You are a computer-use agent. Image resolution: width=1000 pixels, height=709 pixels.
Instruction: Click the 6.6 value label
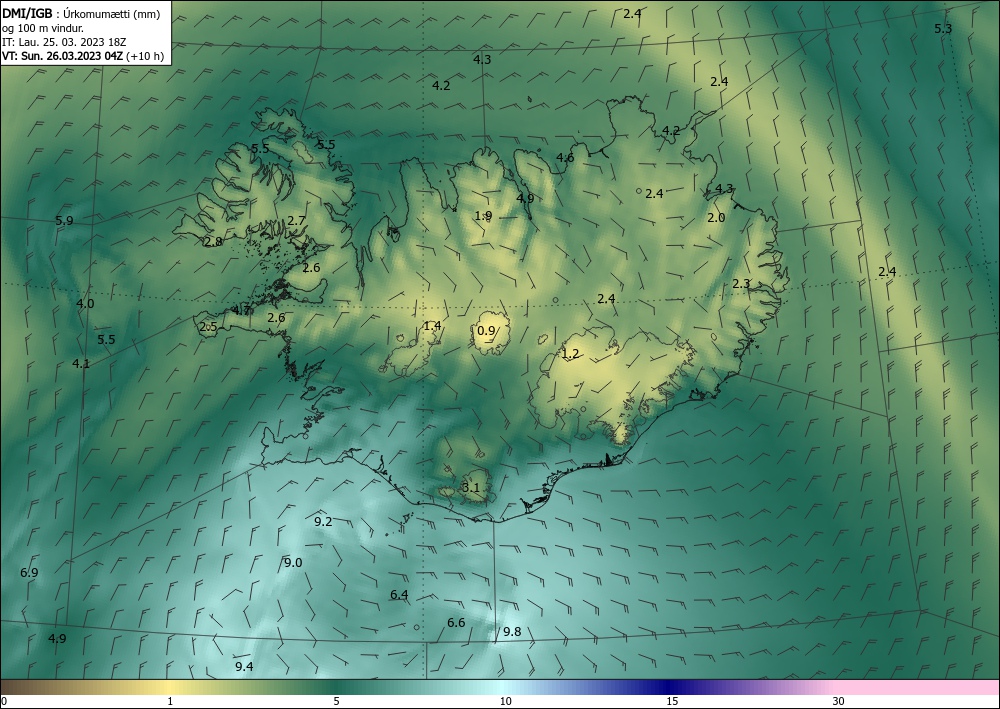(x=456, y=623)
